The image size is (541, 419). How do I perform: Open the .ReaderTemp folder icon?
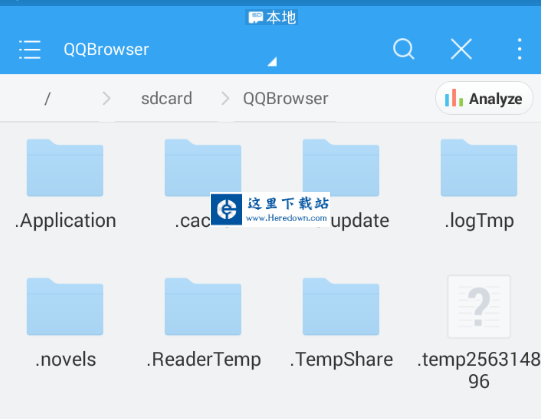(x=203, y=306)
